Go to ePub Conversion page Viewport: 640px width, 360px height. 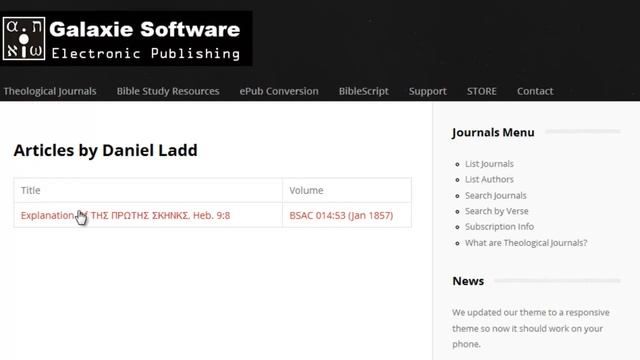pyautogui.click(x=279, y=91)
